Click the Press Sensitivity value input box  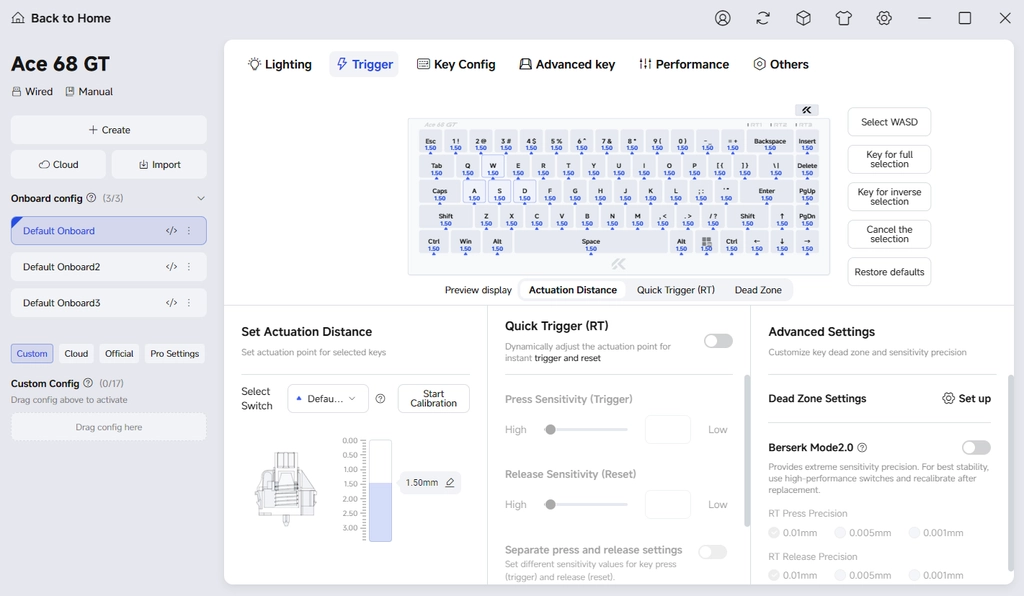[x=667, y=430]
